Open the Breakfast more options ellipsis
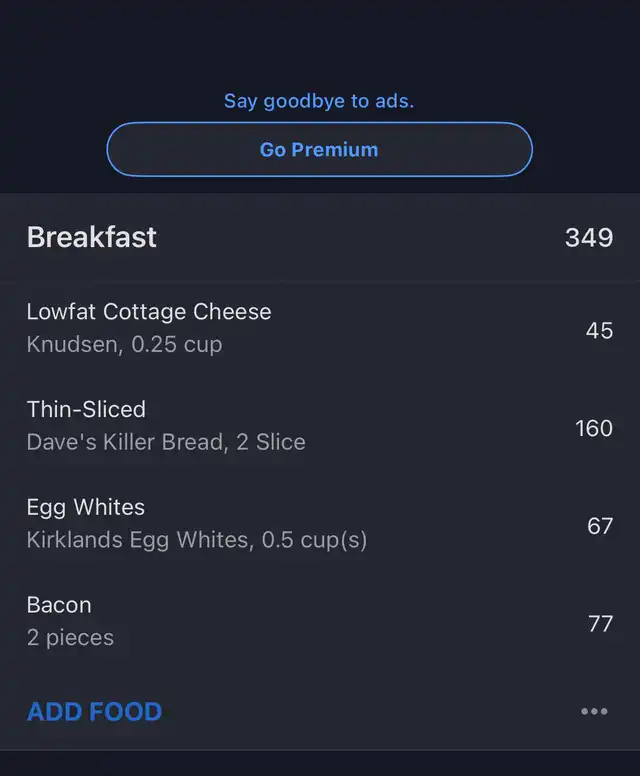This screenshot has height=776, width=640. click(x=594, y=711)
